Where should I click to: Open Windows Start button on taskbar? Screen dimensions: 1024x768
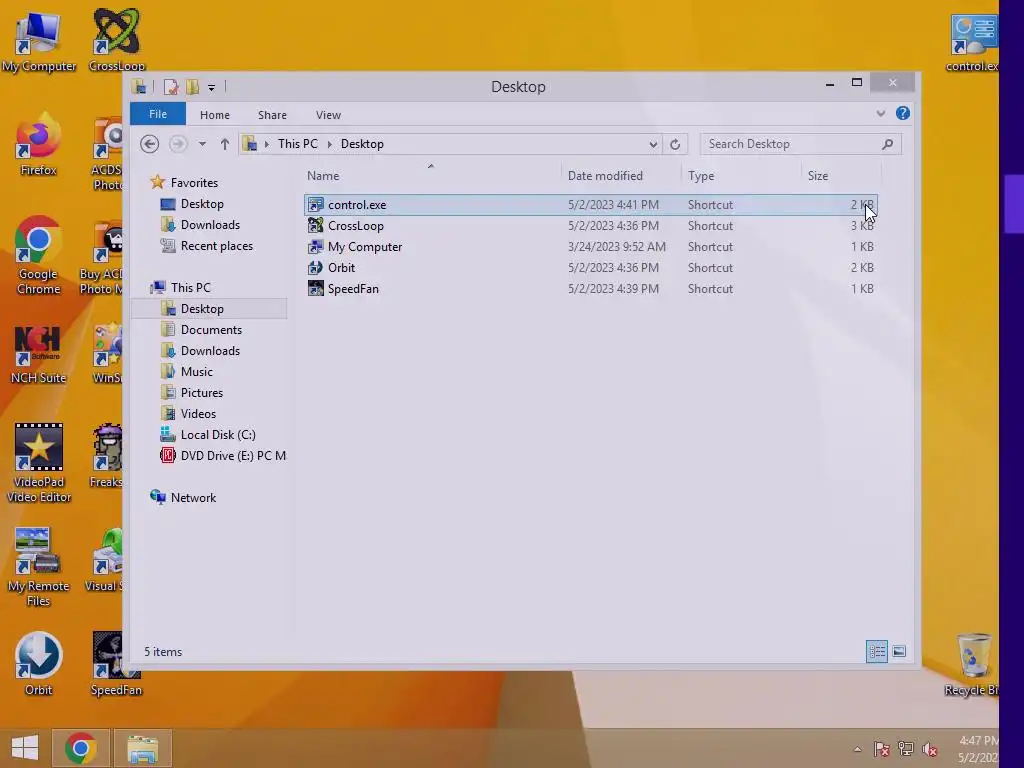[25, 748]
